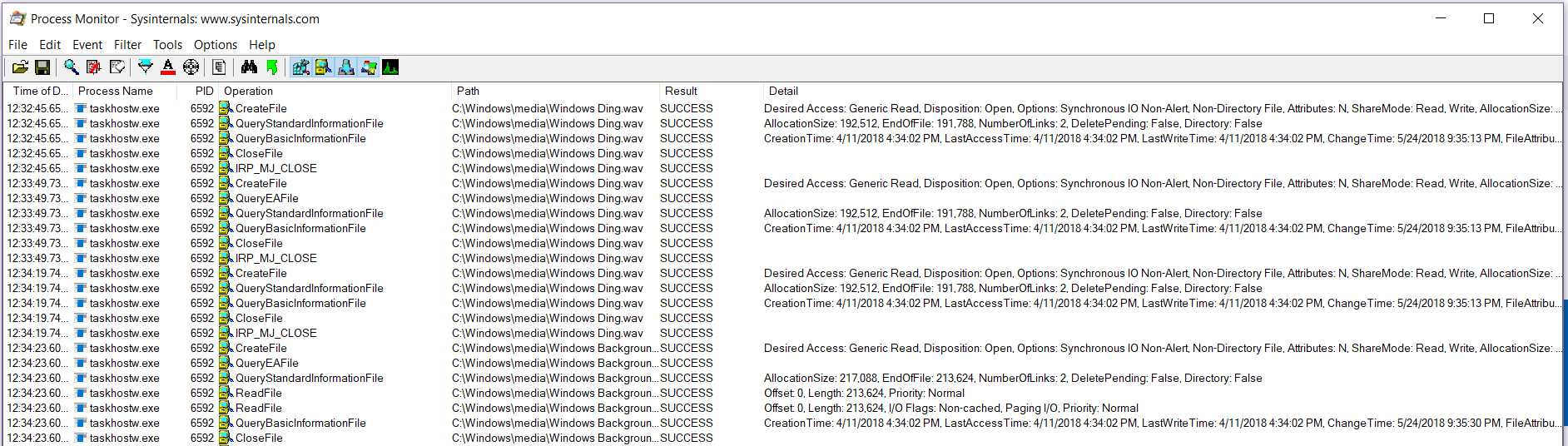Open a saved log with the Open icon
This screenshot has height=446, width=1568.
click(20, 67)
